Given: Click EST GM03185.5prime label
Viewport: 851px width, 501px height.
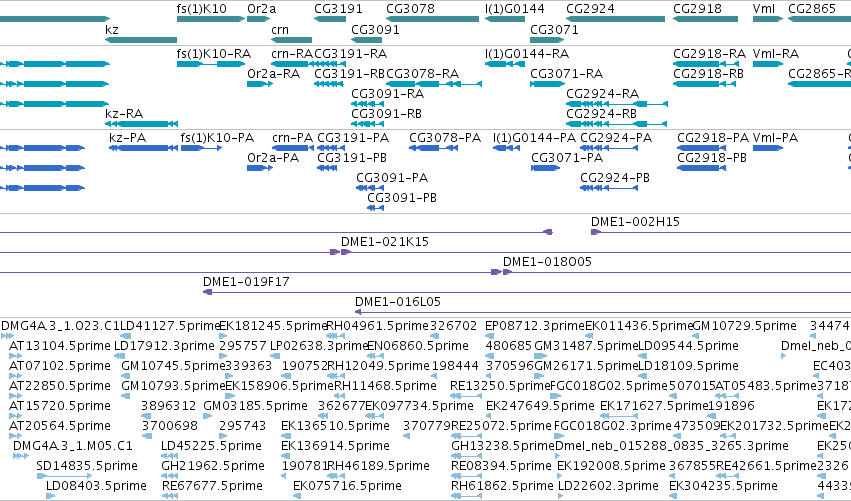Looking at the screenshot, I should click(x=255, y=406).
